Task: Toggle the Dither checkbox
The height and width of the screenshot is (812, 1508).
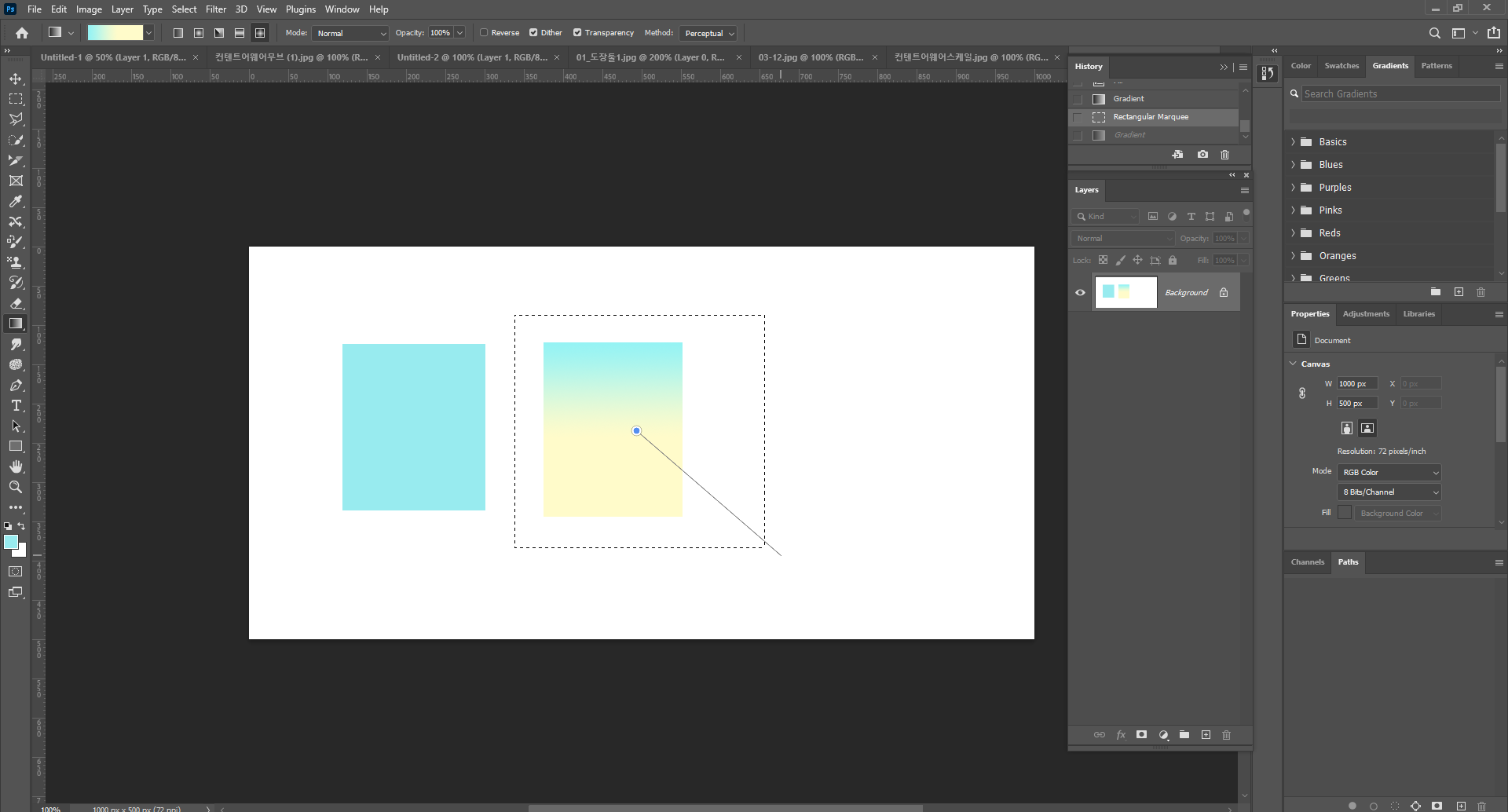Action: [x=533, y=33]
